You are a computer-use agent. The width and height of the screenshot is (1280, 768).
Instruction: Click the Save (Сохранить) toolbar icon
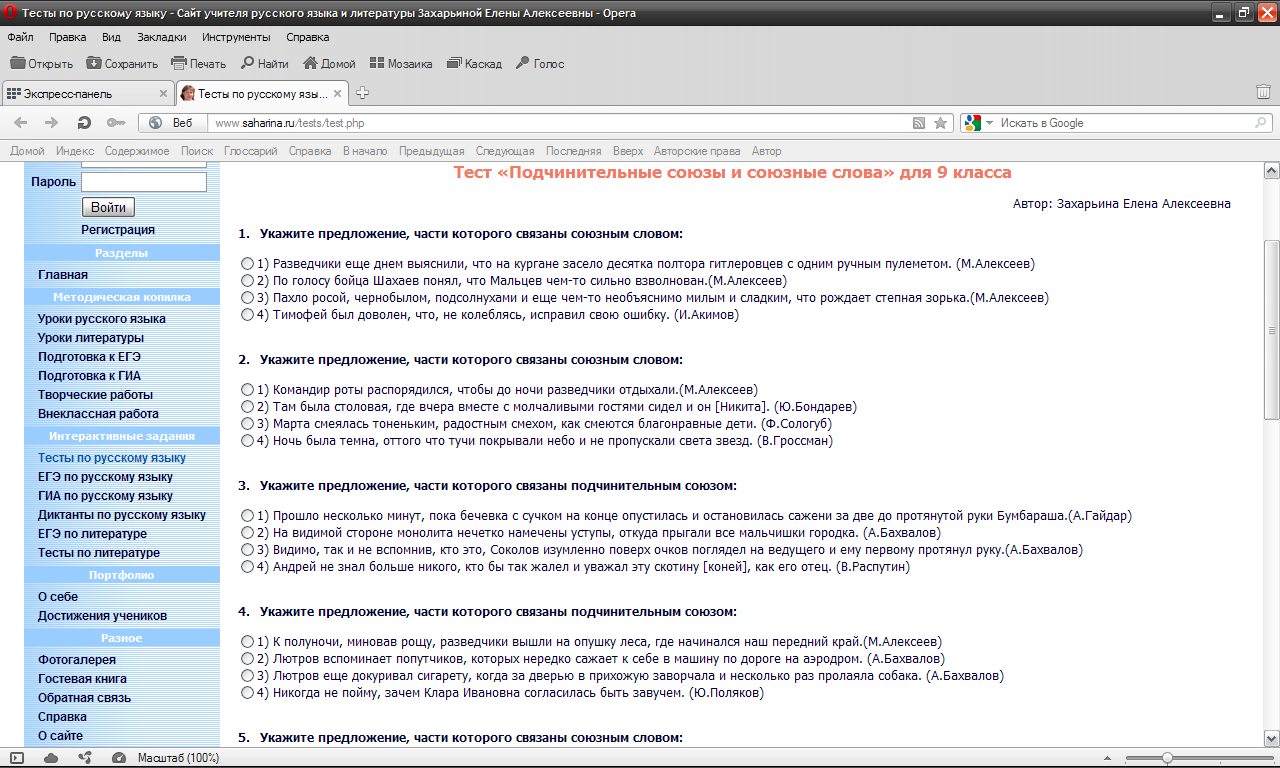(94, 63)
